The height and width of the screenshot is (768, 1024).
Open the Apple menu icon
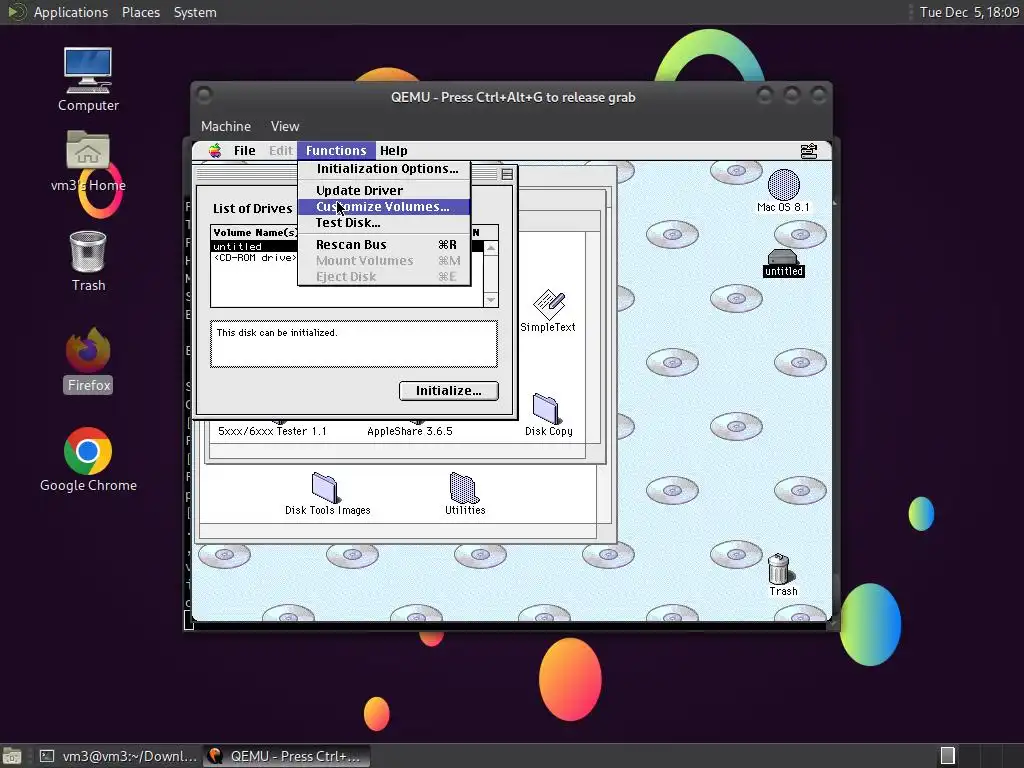click(215, 151)
